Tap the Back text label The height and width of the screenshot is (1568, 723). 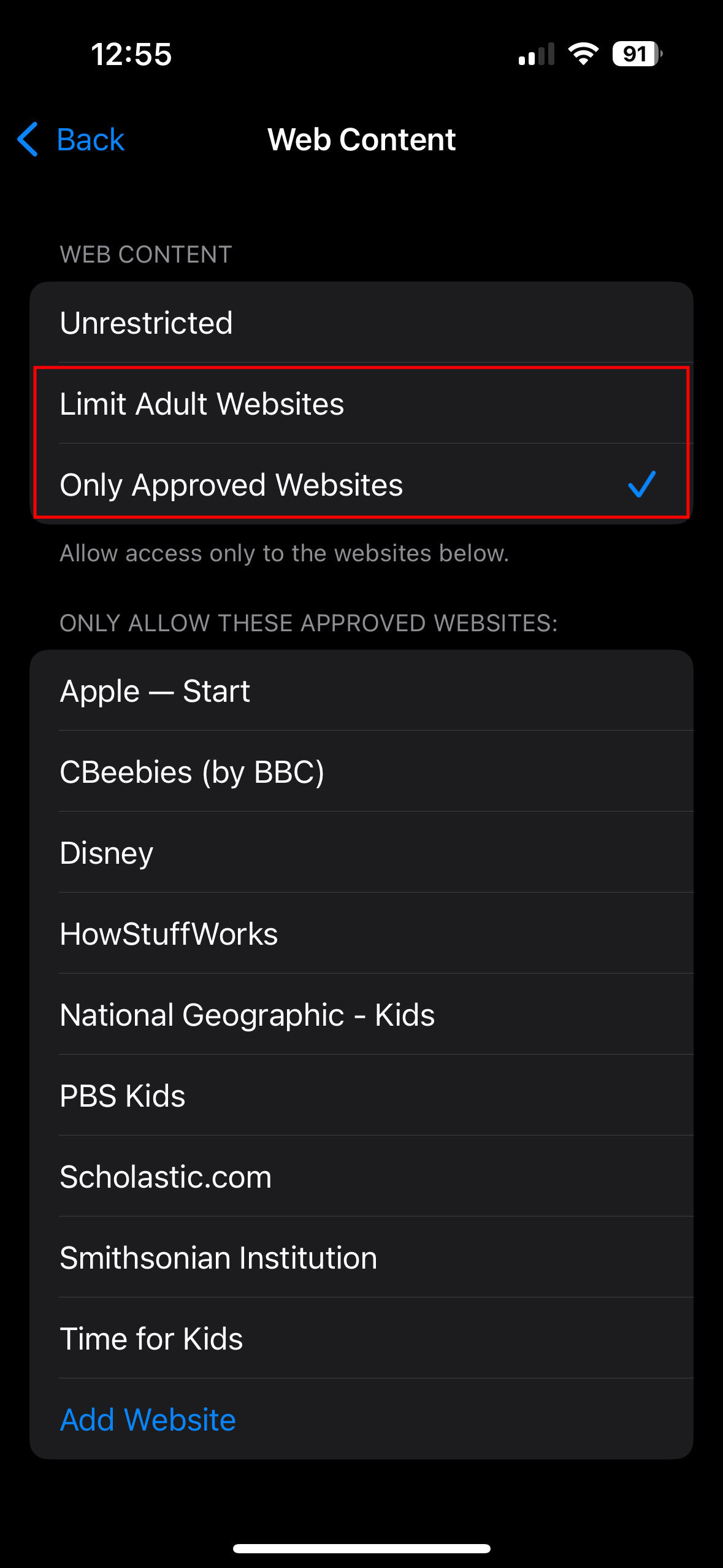coord(91,140)
